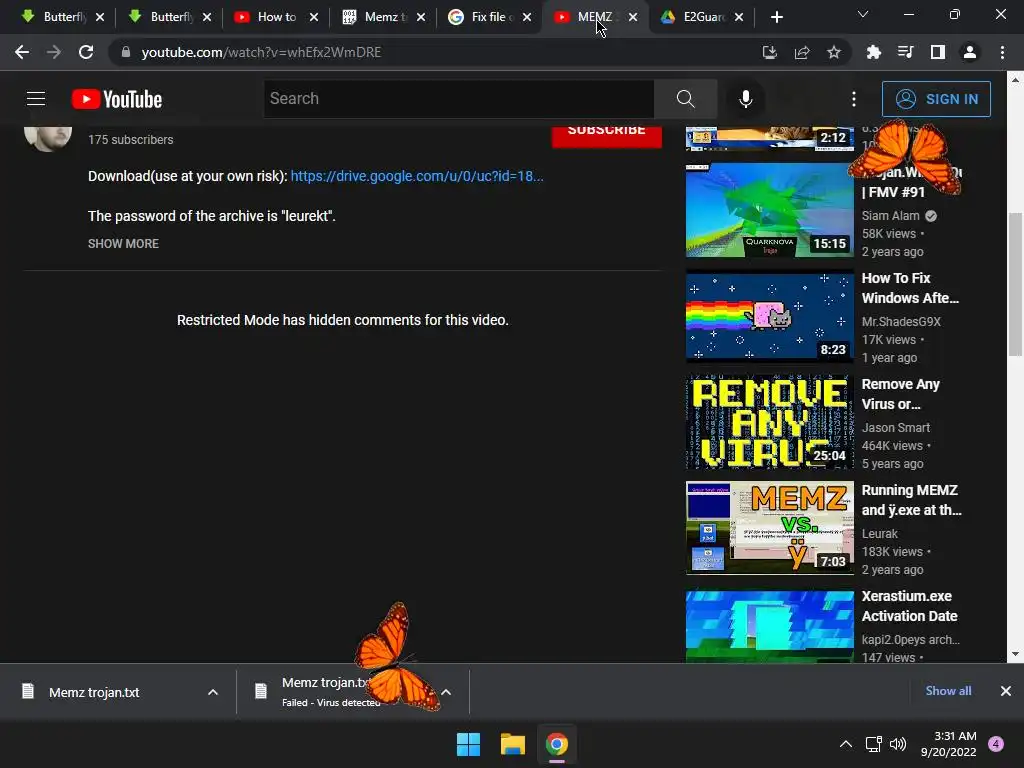Viewport: 1024px width, 768px height.
Task: Open the Chrome profile icon
Action: pyautogui.click(x=970, y=52)
